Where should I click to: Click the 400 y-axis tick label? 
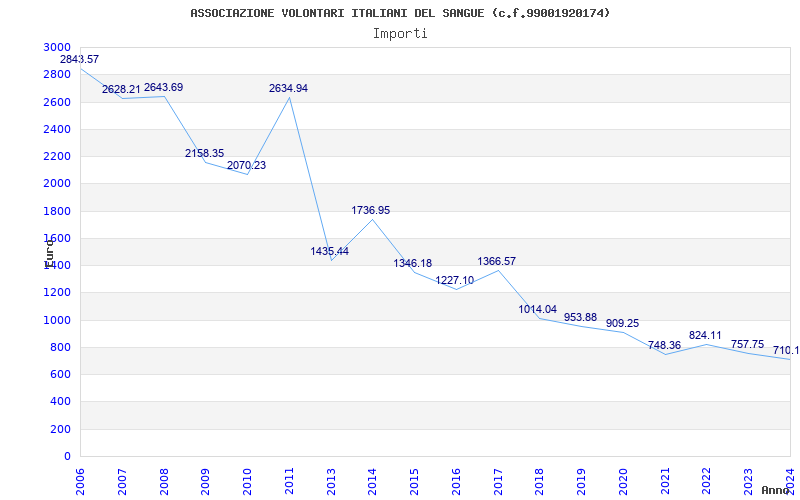coord(61,402)
